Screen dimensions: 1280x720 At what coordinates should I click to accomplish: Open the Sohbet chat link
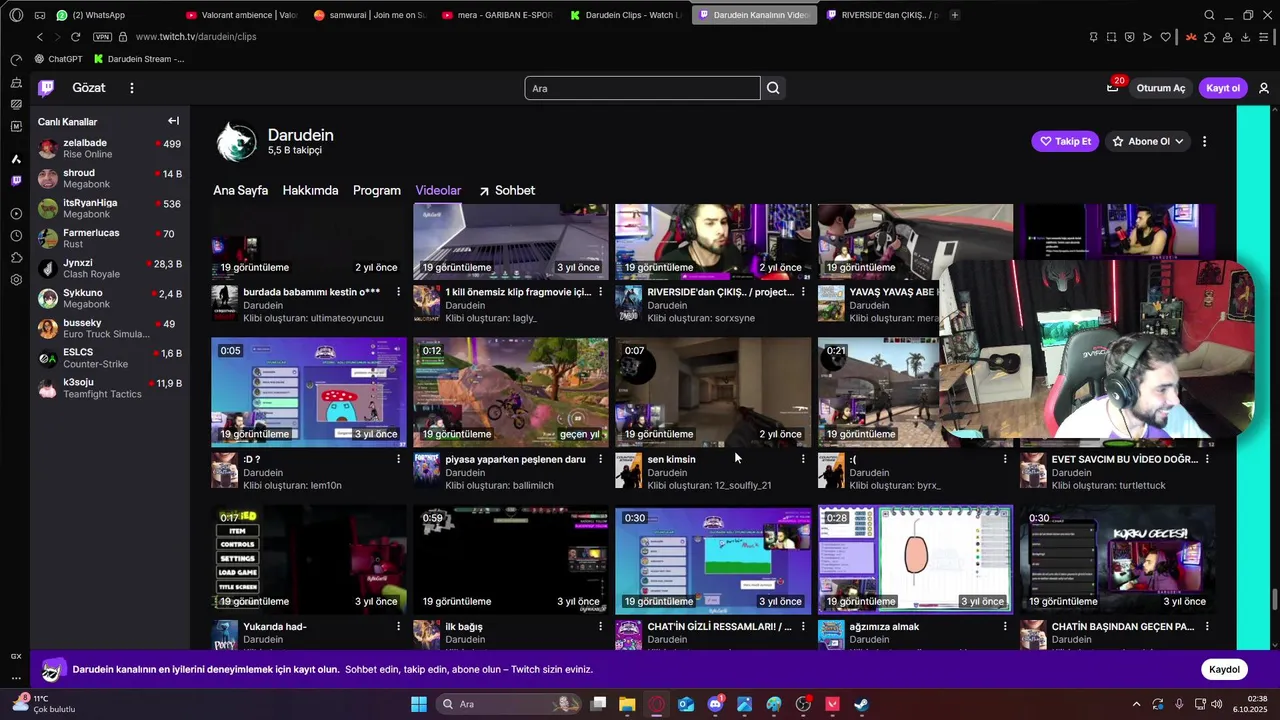(506, 190)
